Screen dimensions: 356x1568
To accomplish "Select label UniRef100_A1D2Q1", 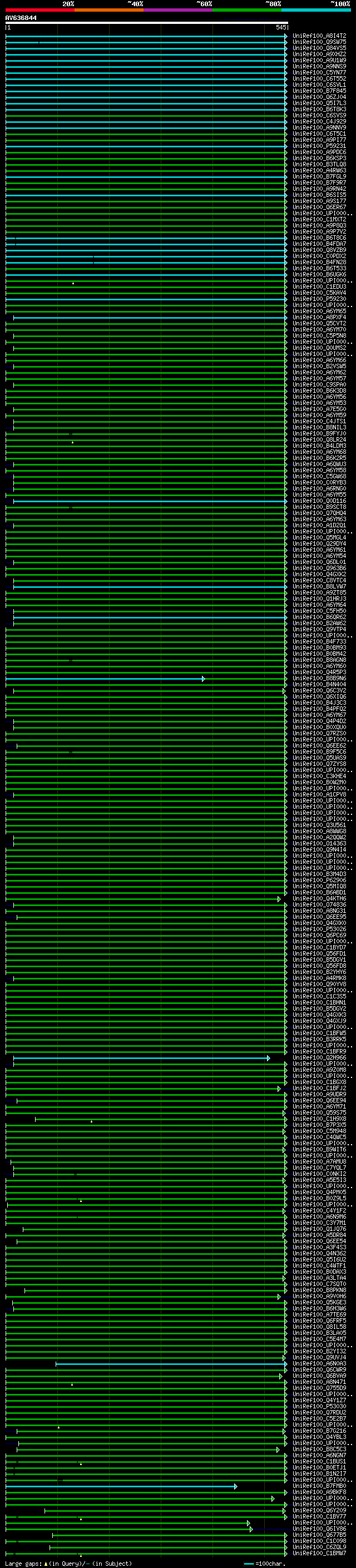I will pyautogui.click(x=319, y=525).
